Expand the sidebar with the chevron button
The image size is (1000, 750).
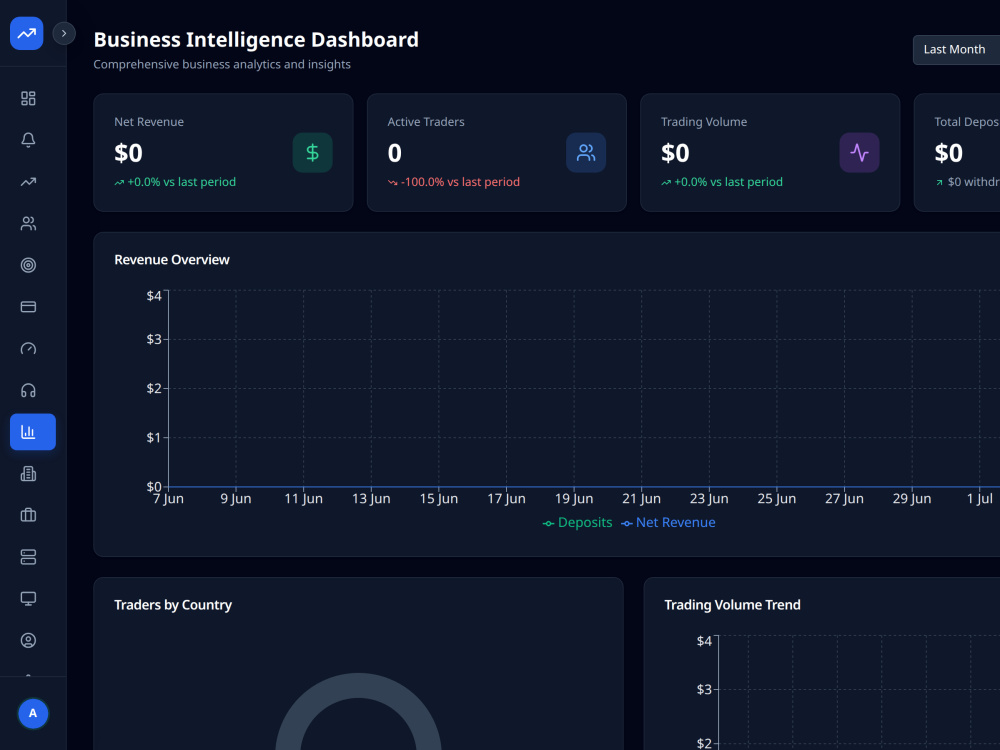[64, 33]
